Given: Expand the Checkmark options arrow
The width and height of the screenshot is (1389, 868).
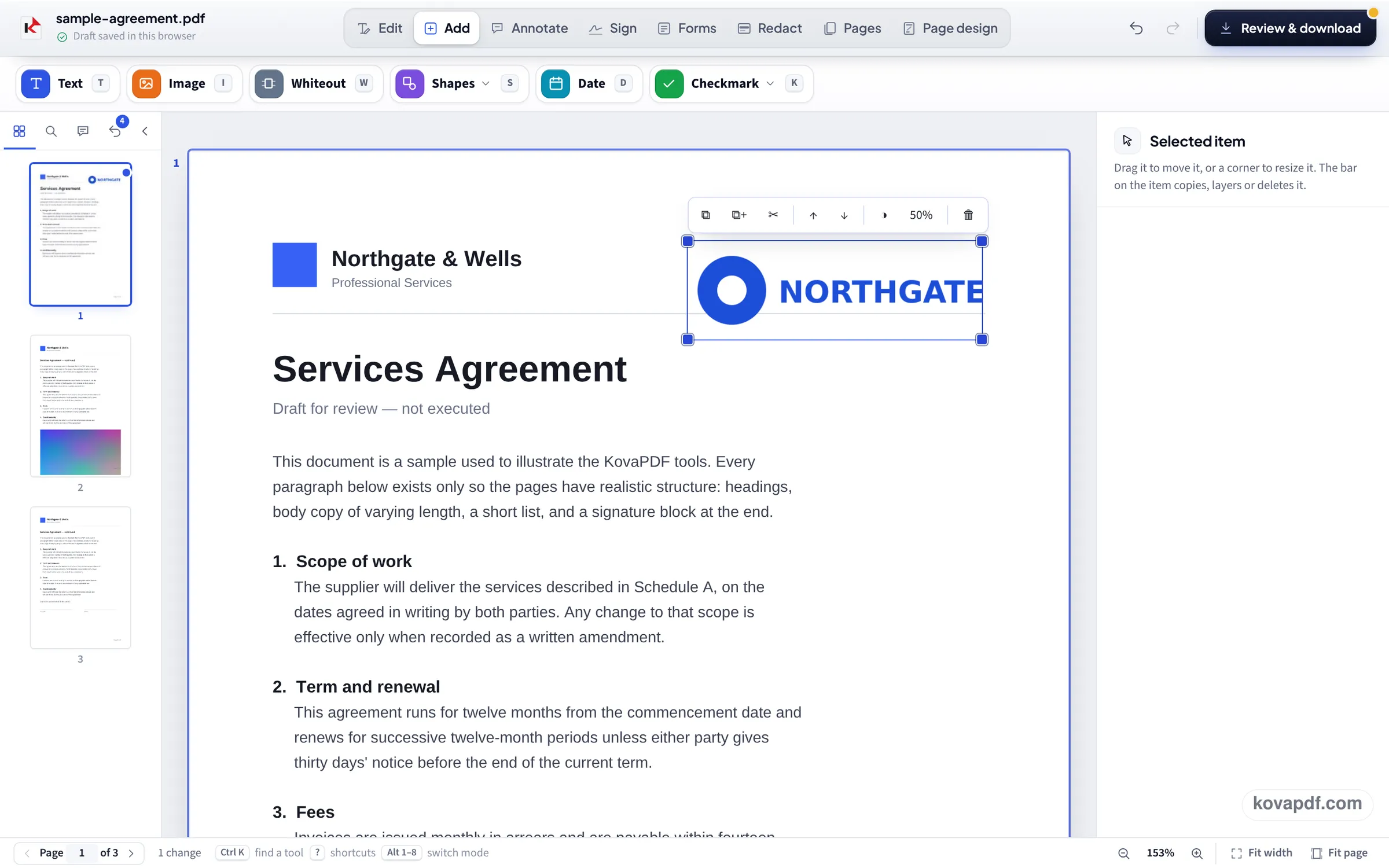Looking at the screenshot, I should (770, 83).
